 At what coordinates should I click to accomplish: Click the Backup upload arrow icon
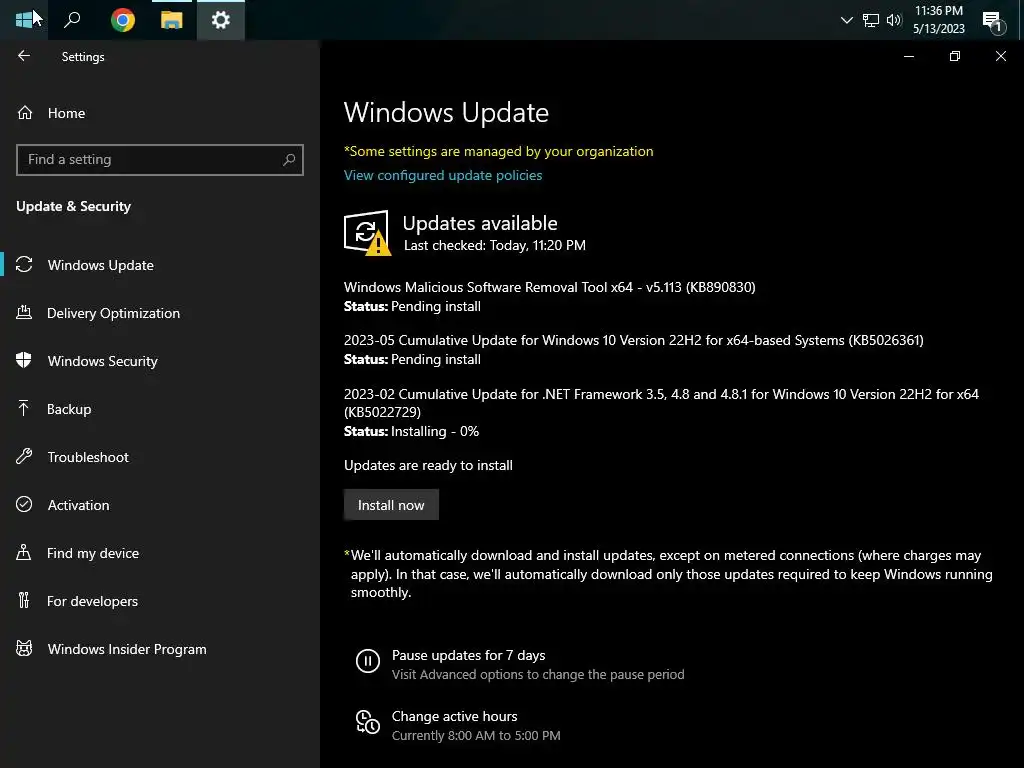(x=24, y=408)
